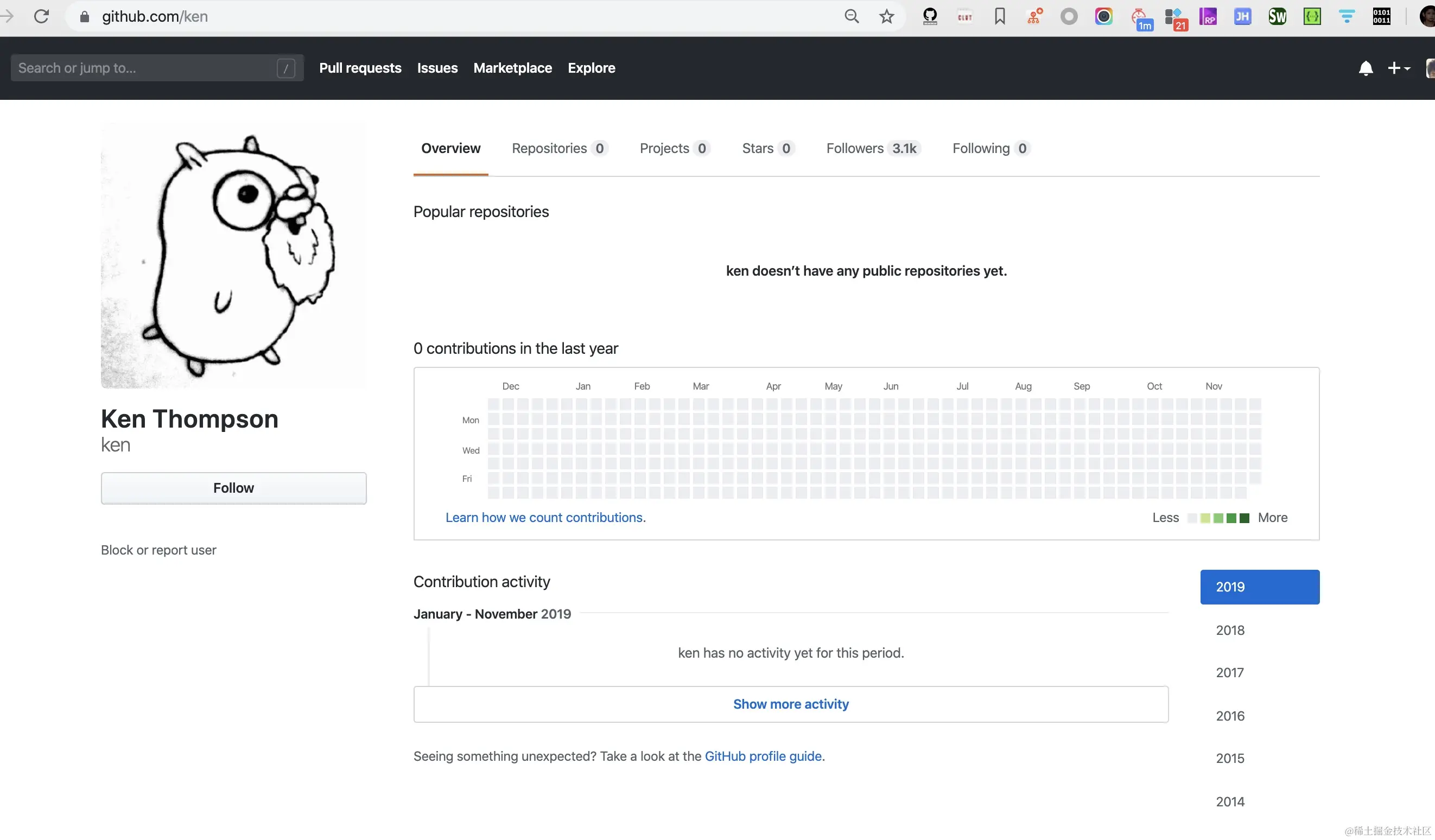The image size is (1435, 840).
Task: Select year 2018 in activity filter
Action: pyautogui.click(x=1230, y=630)
